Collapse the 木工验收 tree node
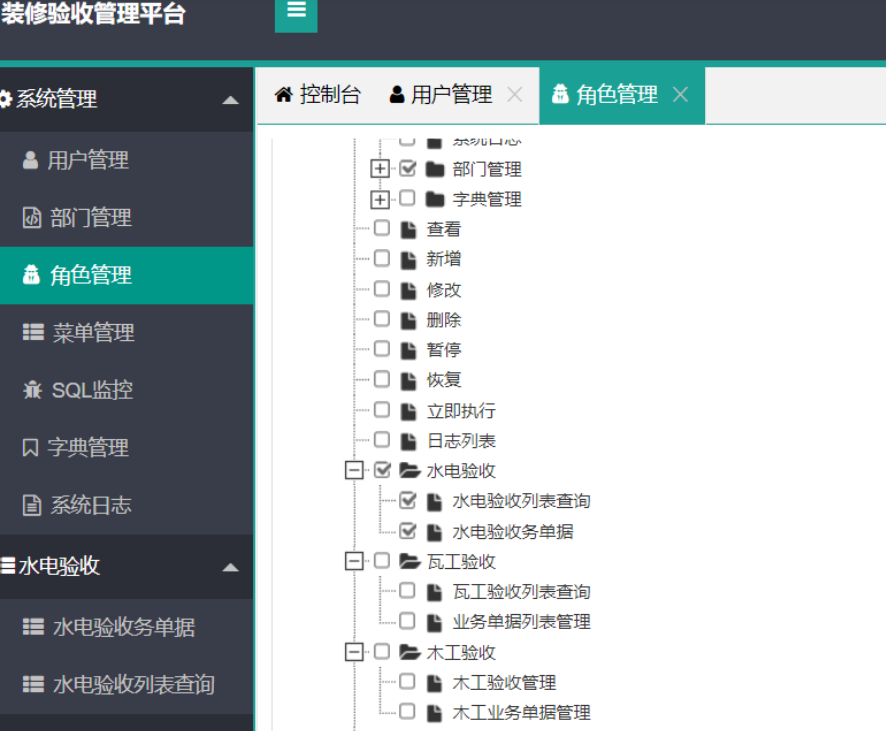The height and width of the screenshot is (731, 886). [x=354, y=652]
